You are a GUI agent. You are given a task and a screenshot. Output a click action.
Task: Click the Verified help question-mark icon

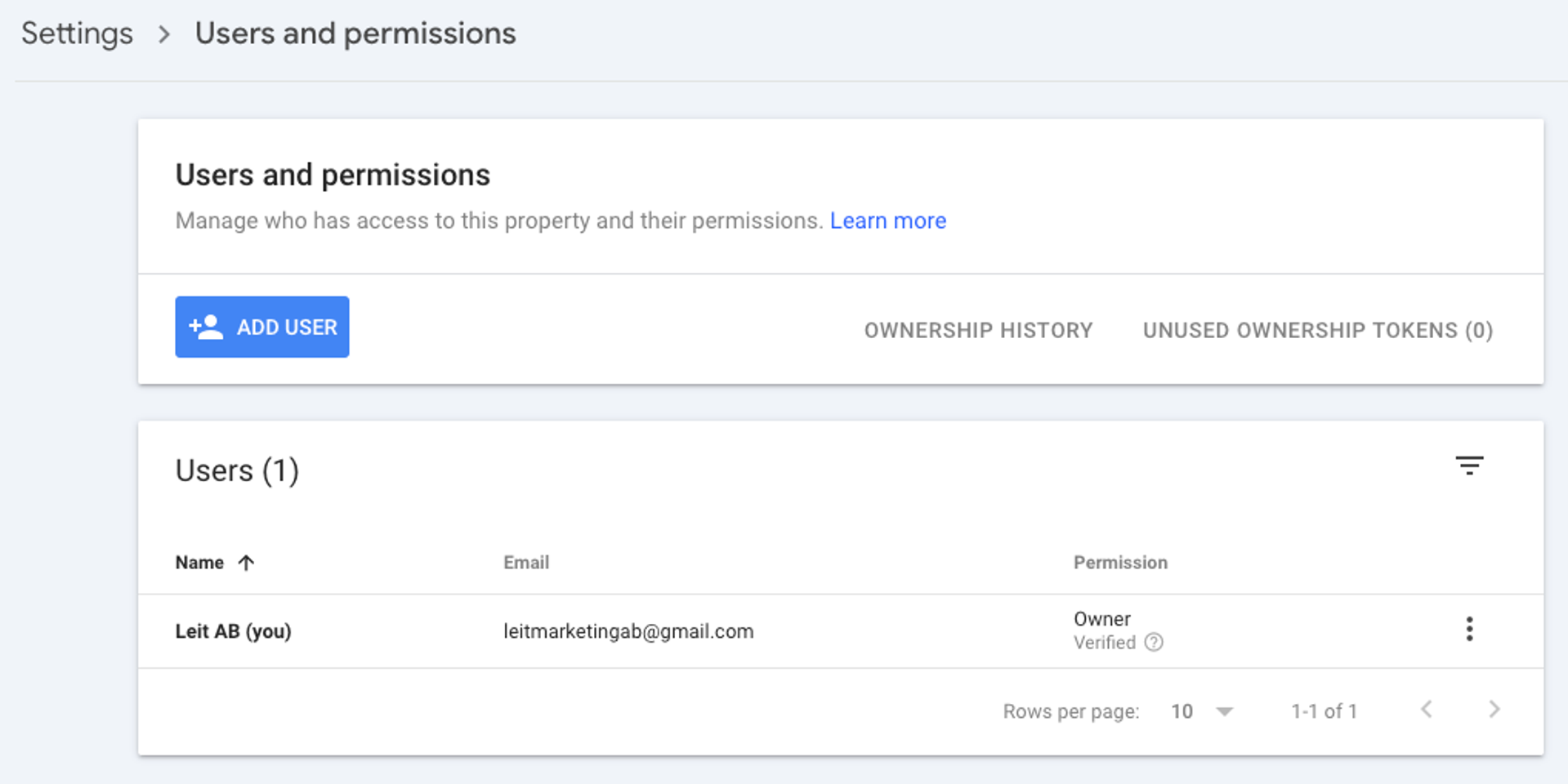[1154, 643]
